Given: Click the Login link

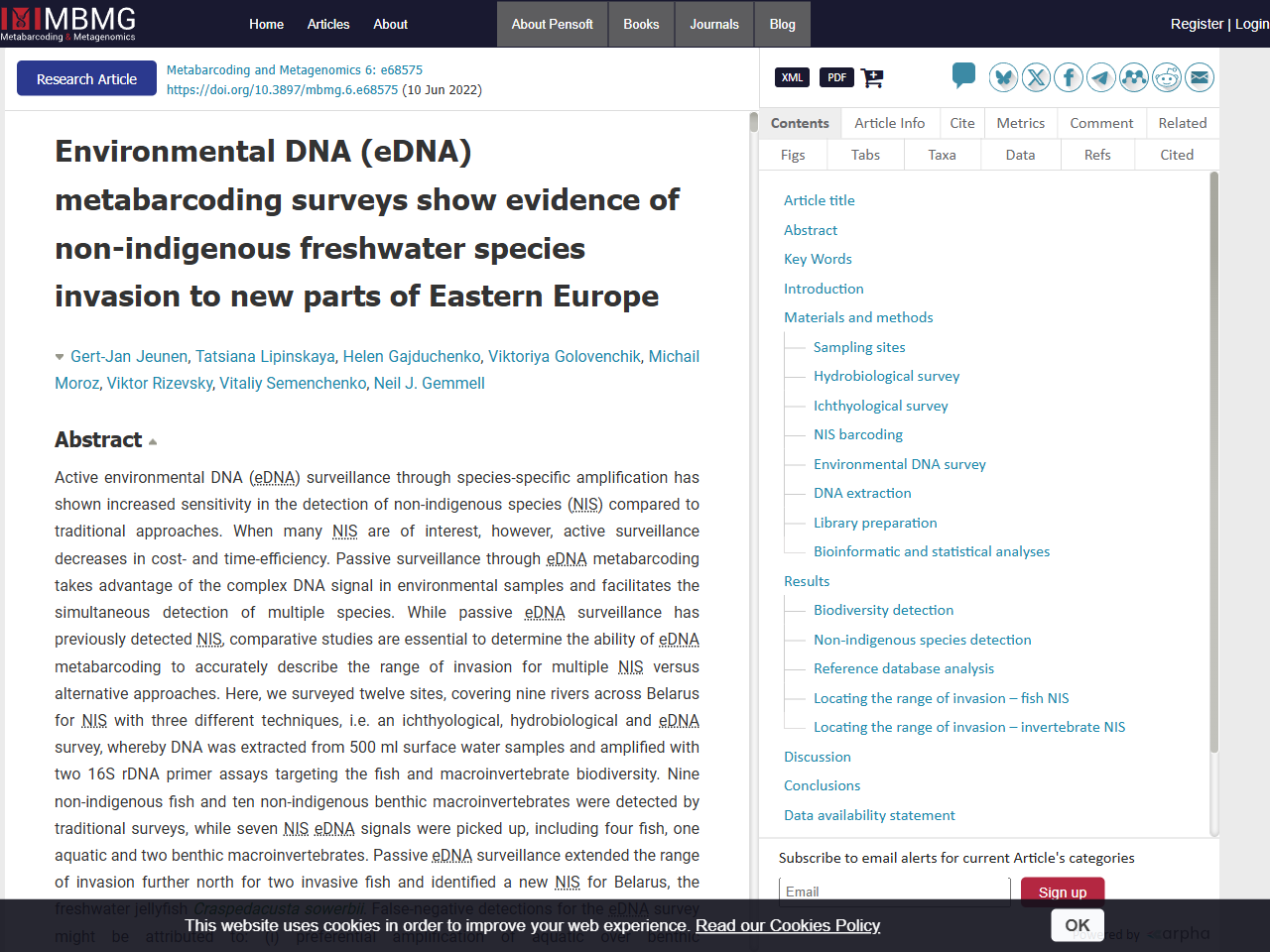Looking at the screenshot, I should tap(1251, 24).
